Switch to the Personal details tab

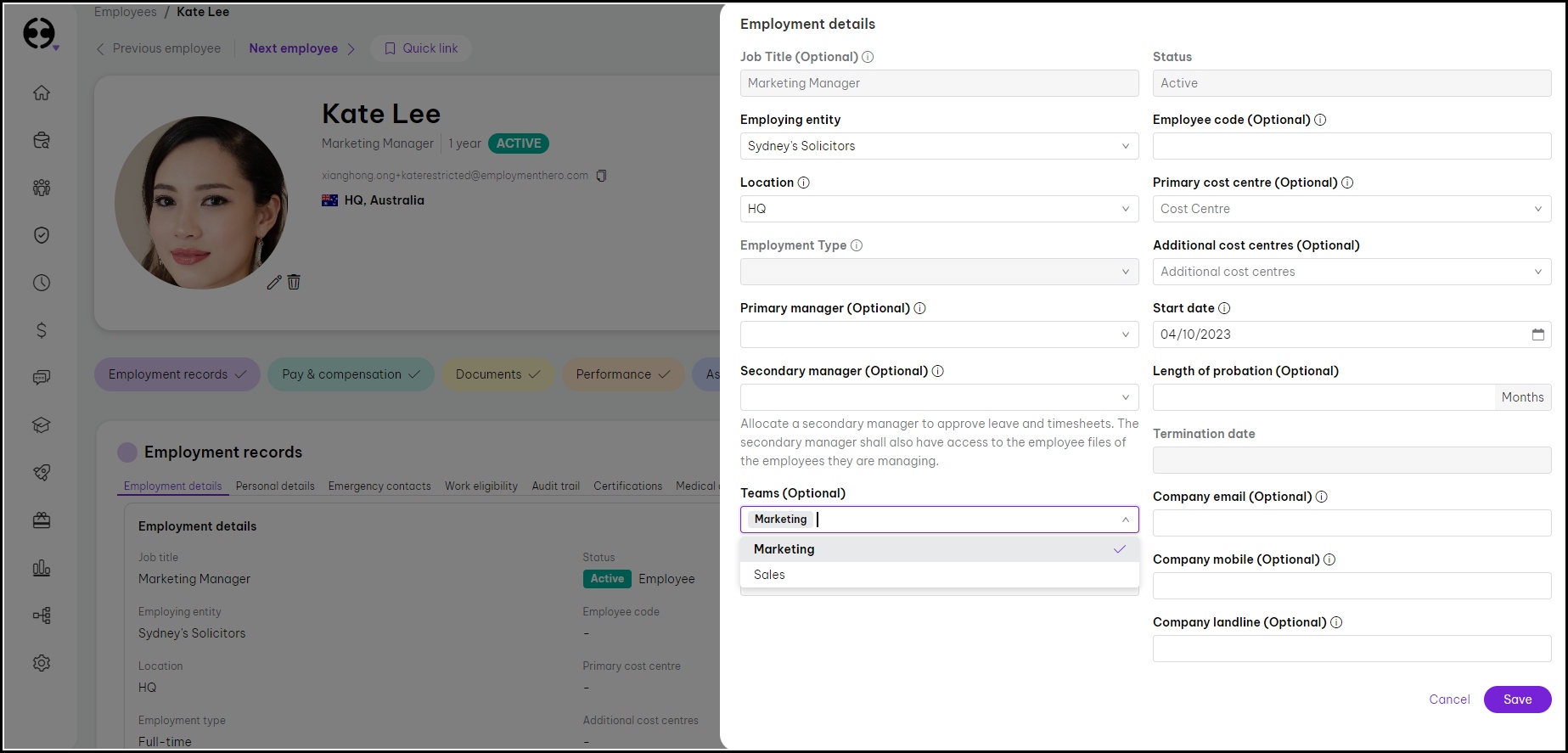pyautogui.click(x=275, y=486)
